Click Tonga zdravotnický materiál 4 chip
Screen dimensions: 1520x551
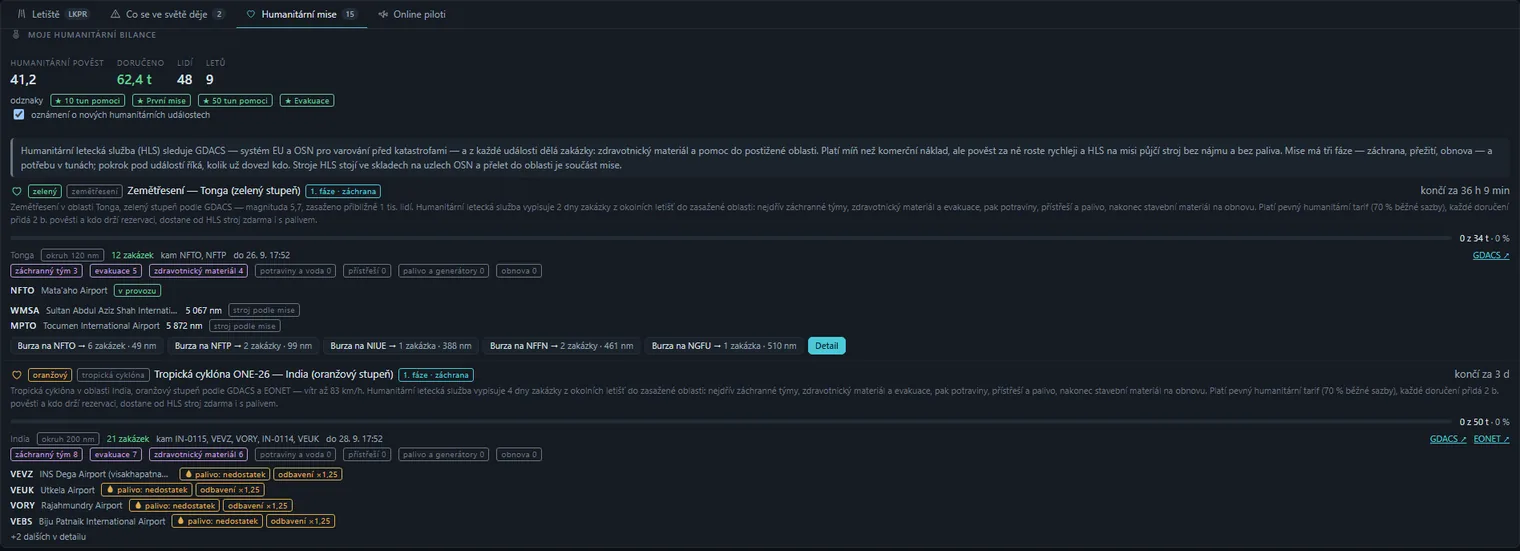click(199, 271)
